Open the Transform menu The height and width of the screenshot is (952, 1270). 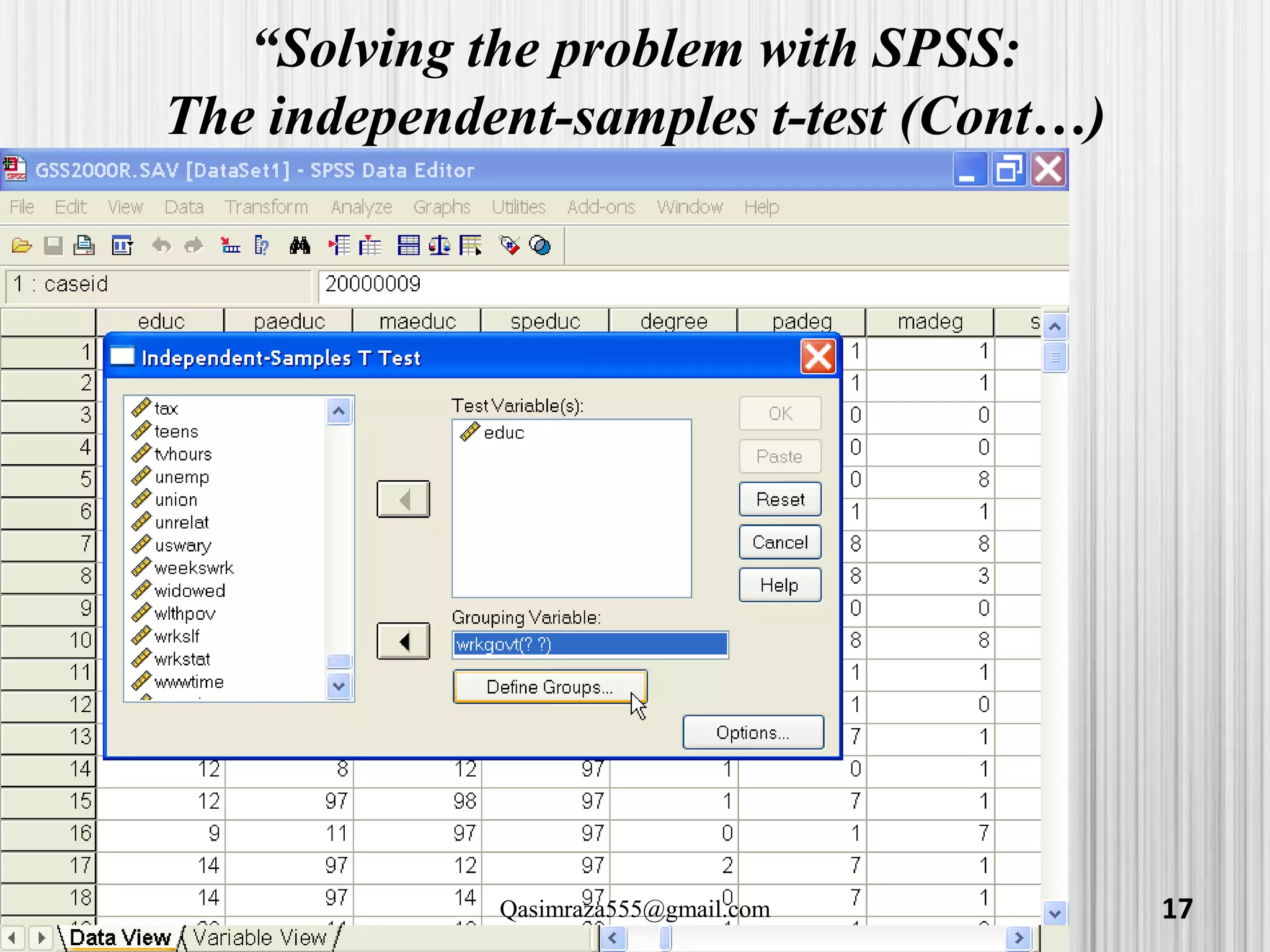click(x=266, y=207)
